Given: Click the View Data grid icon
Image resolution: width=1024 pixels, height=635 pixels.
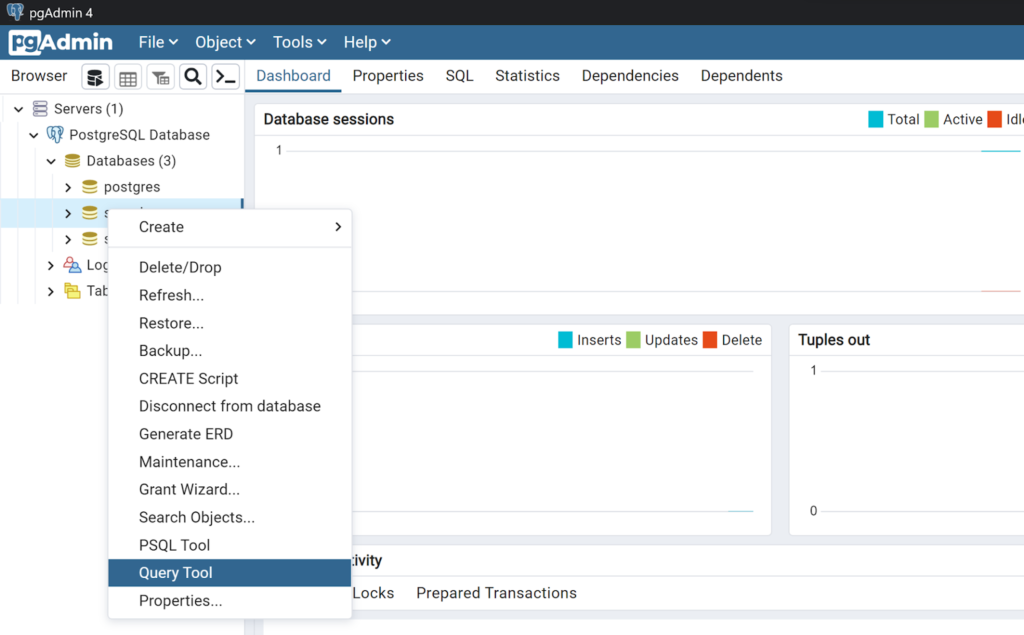Looking at the screenshot, I should tap(127, 76).
